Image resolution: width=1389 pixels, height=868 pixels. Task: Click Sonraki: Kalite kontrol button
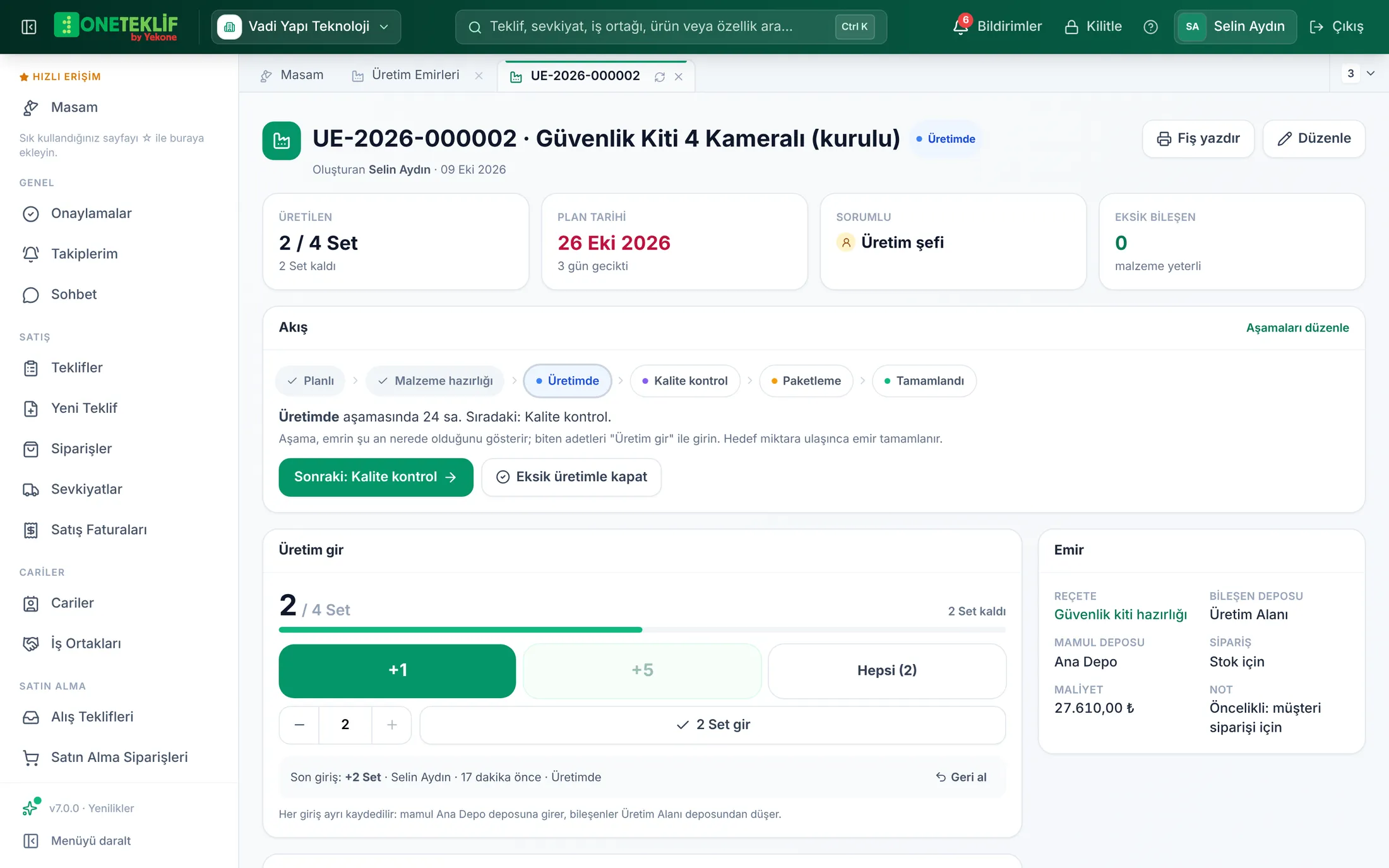376,477
